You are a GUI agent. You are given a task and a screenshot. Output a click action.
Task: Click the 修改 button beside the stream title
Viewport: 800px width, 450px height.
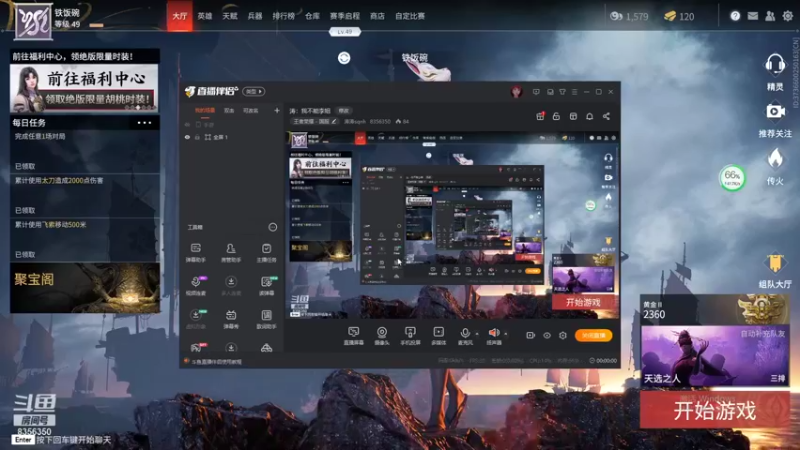(x=344, y=111)
